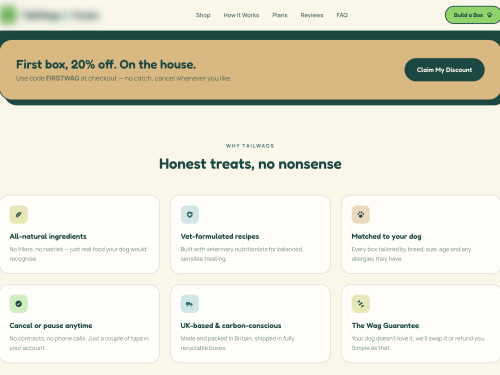
Task: Click the shield icon for Vet-formulated recipes
Action: pos(190,215)
